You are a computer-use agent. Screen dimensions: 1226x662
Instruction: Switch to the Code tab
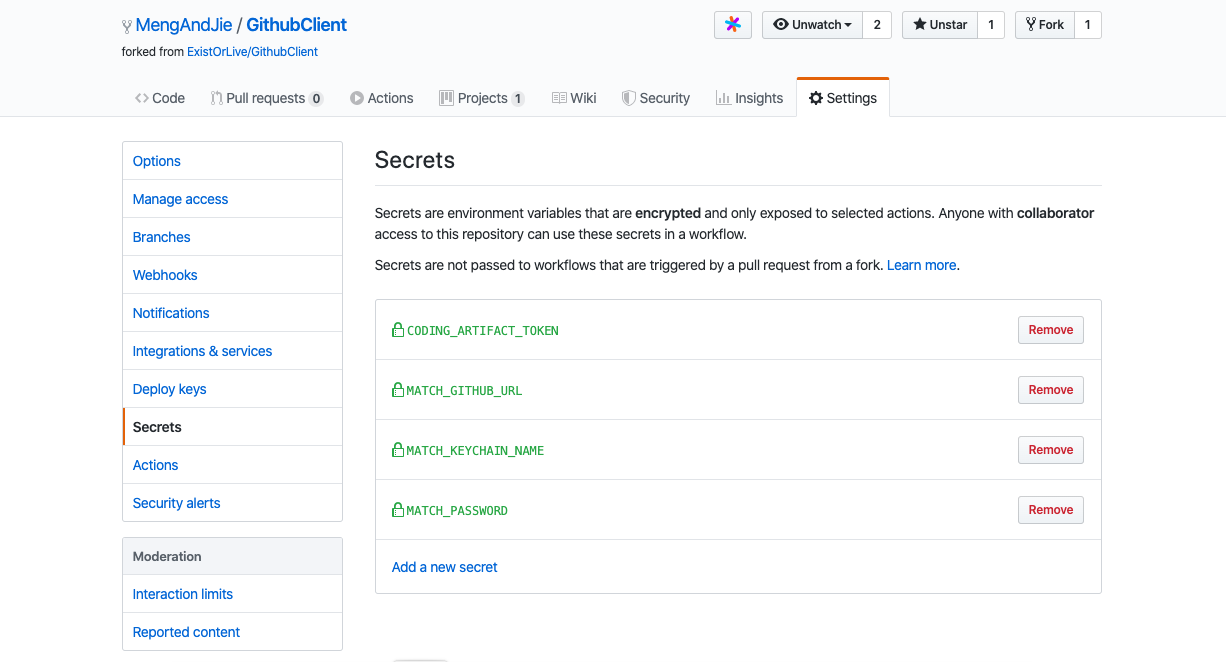pos(160,98)
